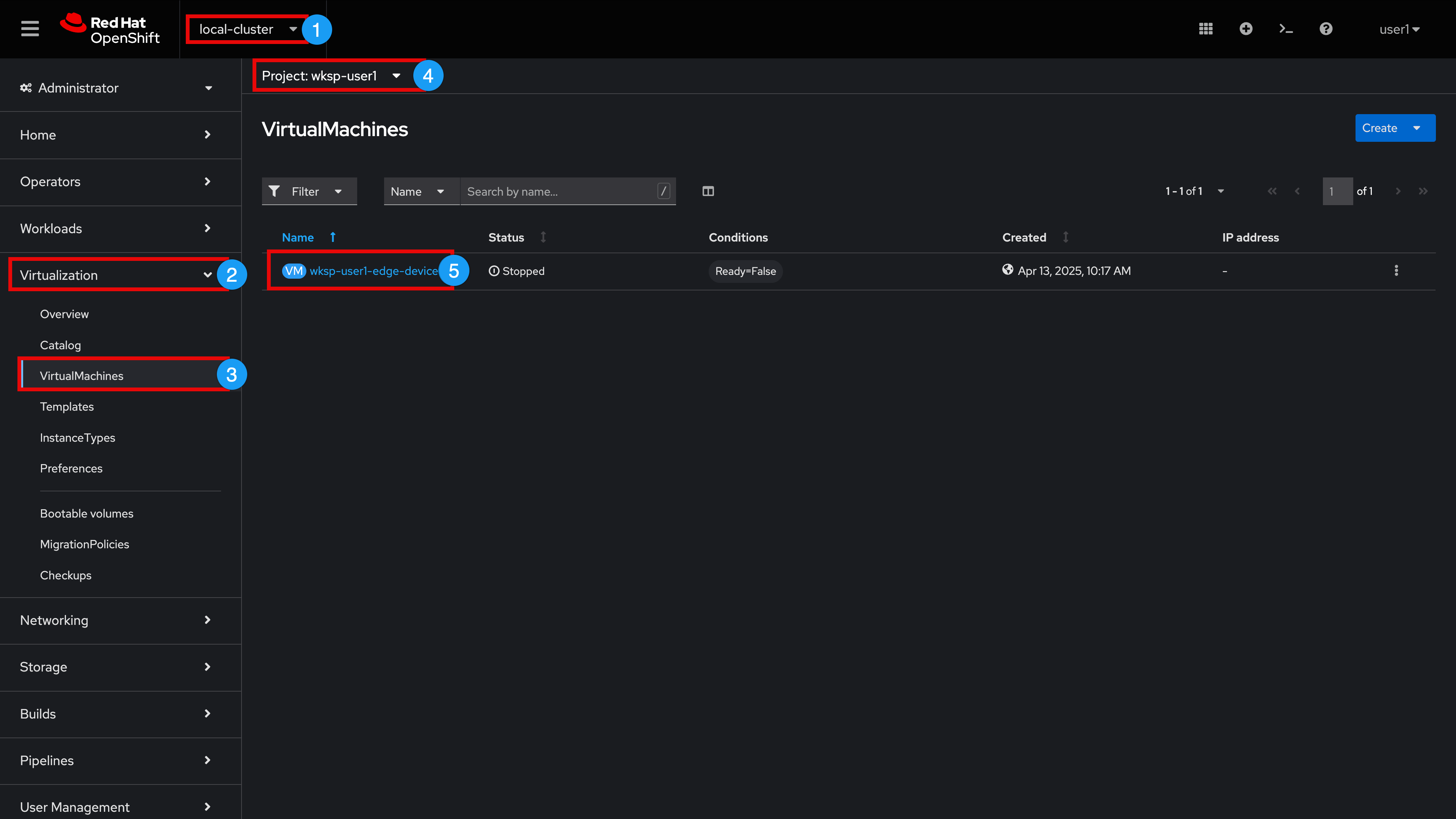This screenshot has width=1456, height=819.
Task: Go to last page arrow
Action: point(1423,191)
